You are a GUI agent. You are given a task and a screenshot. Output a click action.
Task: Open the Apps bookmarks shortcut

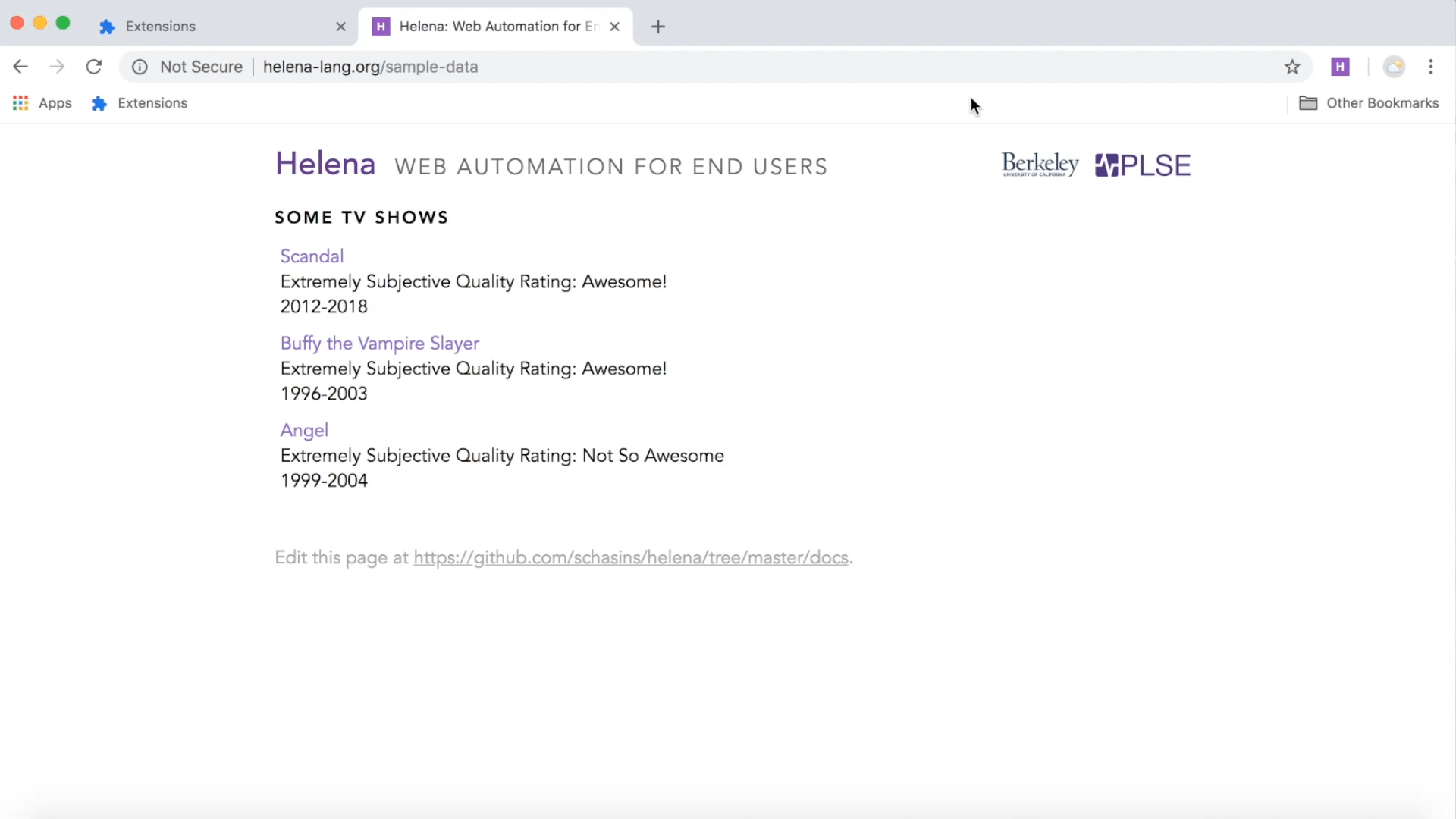42,103
